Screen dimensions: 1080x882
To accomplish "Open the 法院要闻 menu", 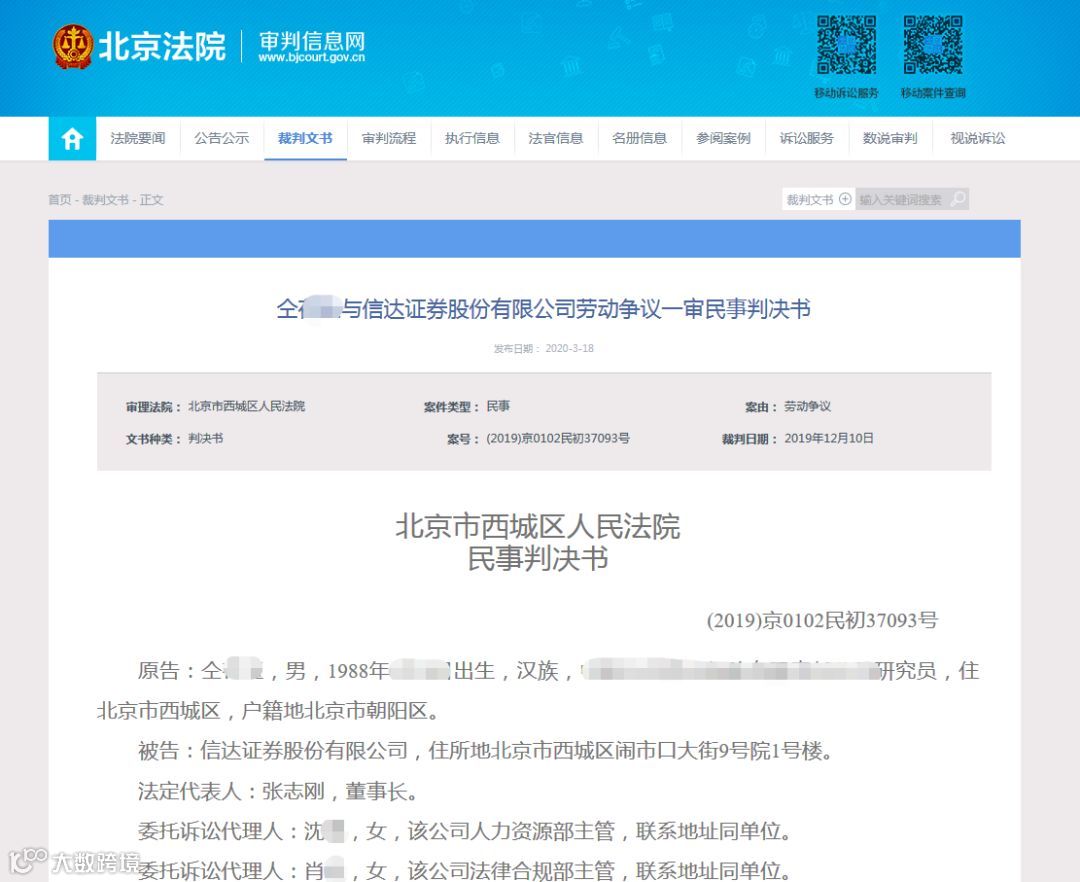I will [138, 138].
